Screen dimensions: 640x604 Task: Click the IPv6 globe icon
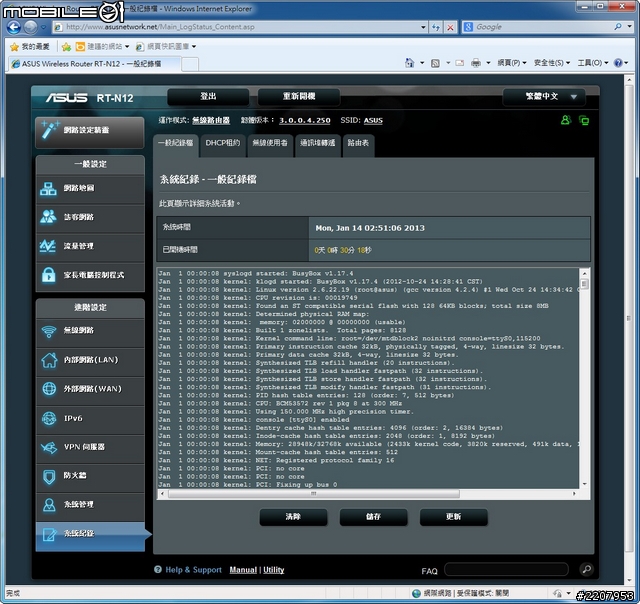point(49,418)
